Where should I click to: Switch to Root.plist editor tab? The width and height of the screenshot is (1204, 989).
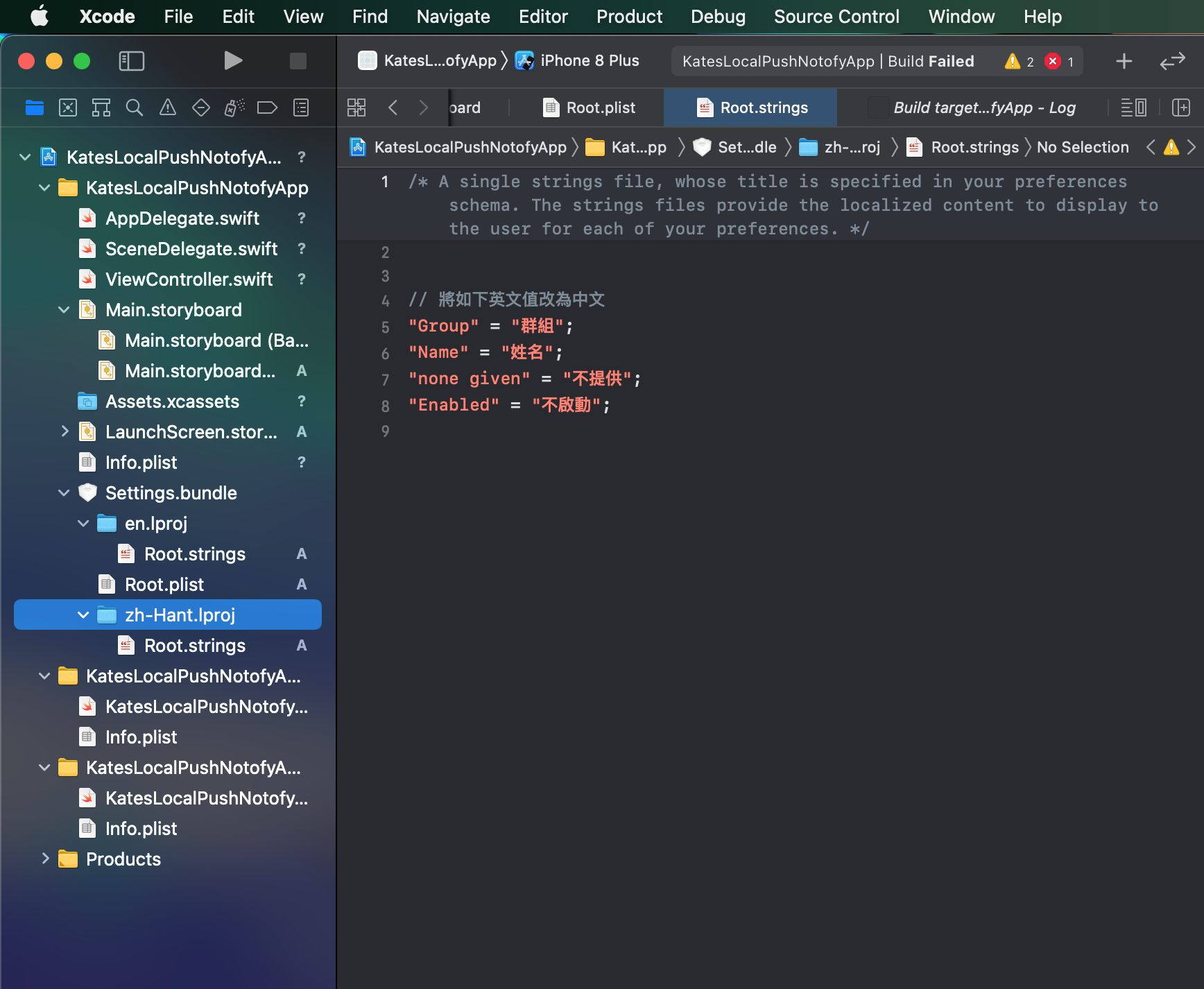point(590,108)
